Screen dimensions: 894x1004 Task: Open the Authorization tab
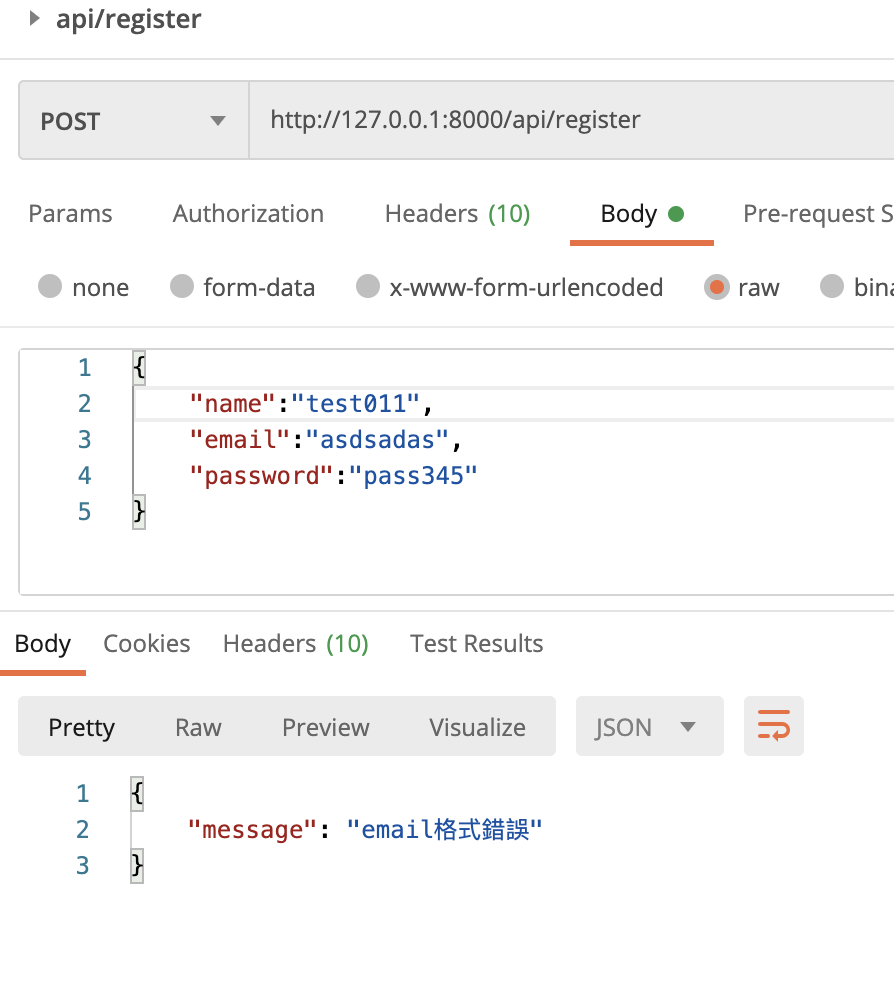pos(248,214)
